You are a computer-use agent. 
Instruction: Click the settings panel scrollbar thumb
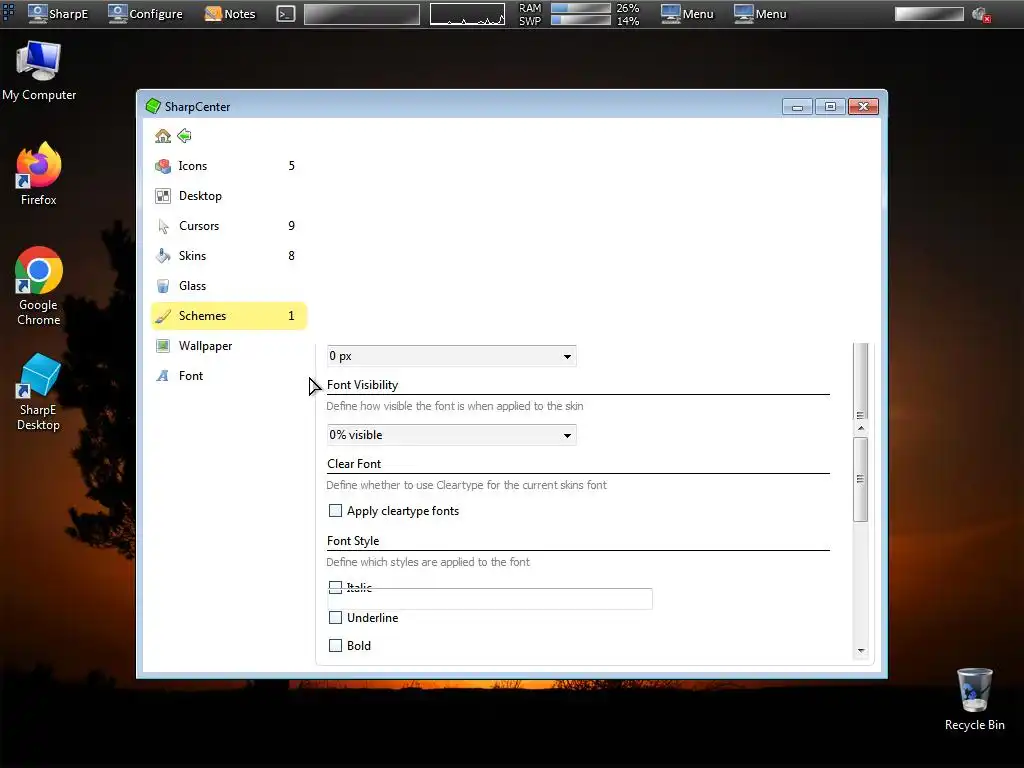861,479
